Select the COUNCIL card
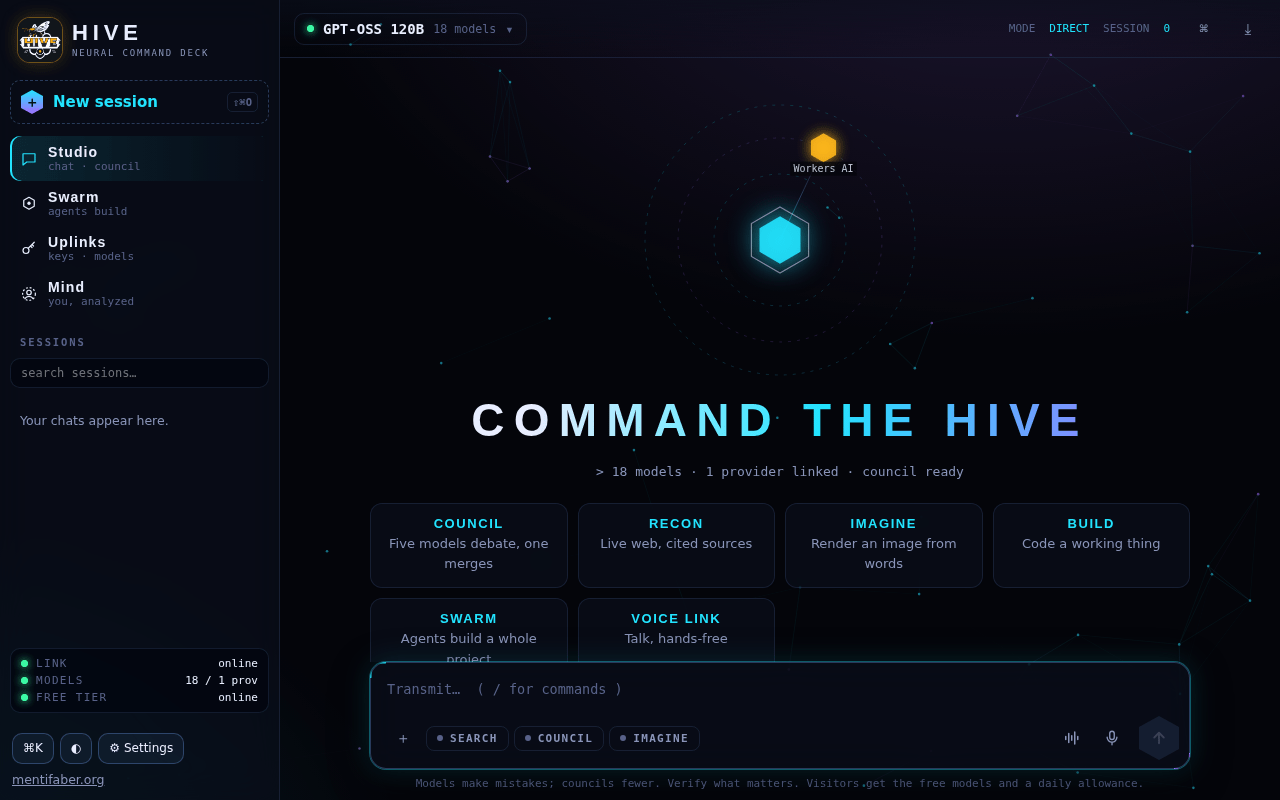The height and width of the screenshot is (800, 1280). point(468,545)
